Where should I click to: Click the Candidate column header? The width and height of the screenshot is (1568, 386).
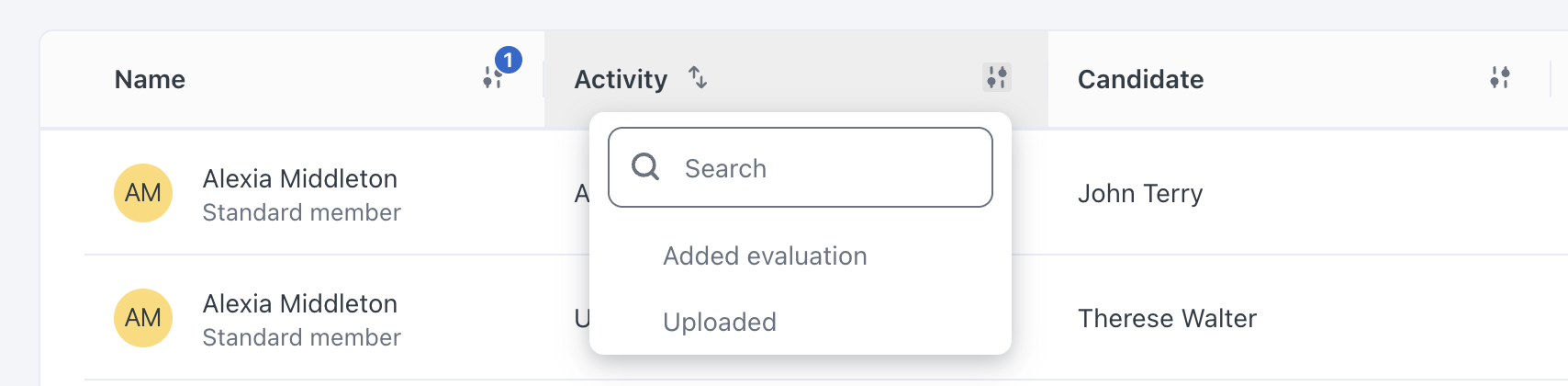[1140, 79]
